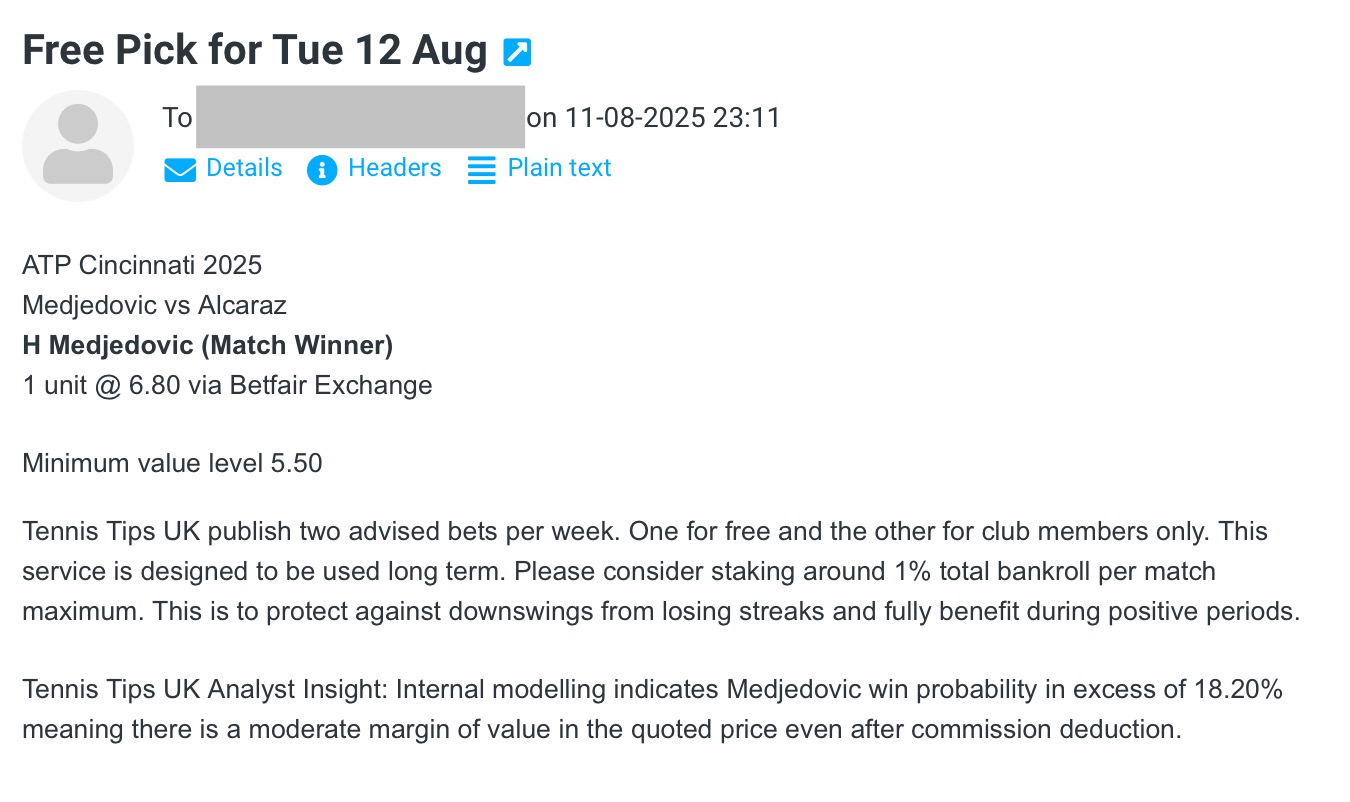Click the info icon beside Headers
The height and width of the screenshot is (802, 1350).
[x=322, y=169]
